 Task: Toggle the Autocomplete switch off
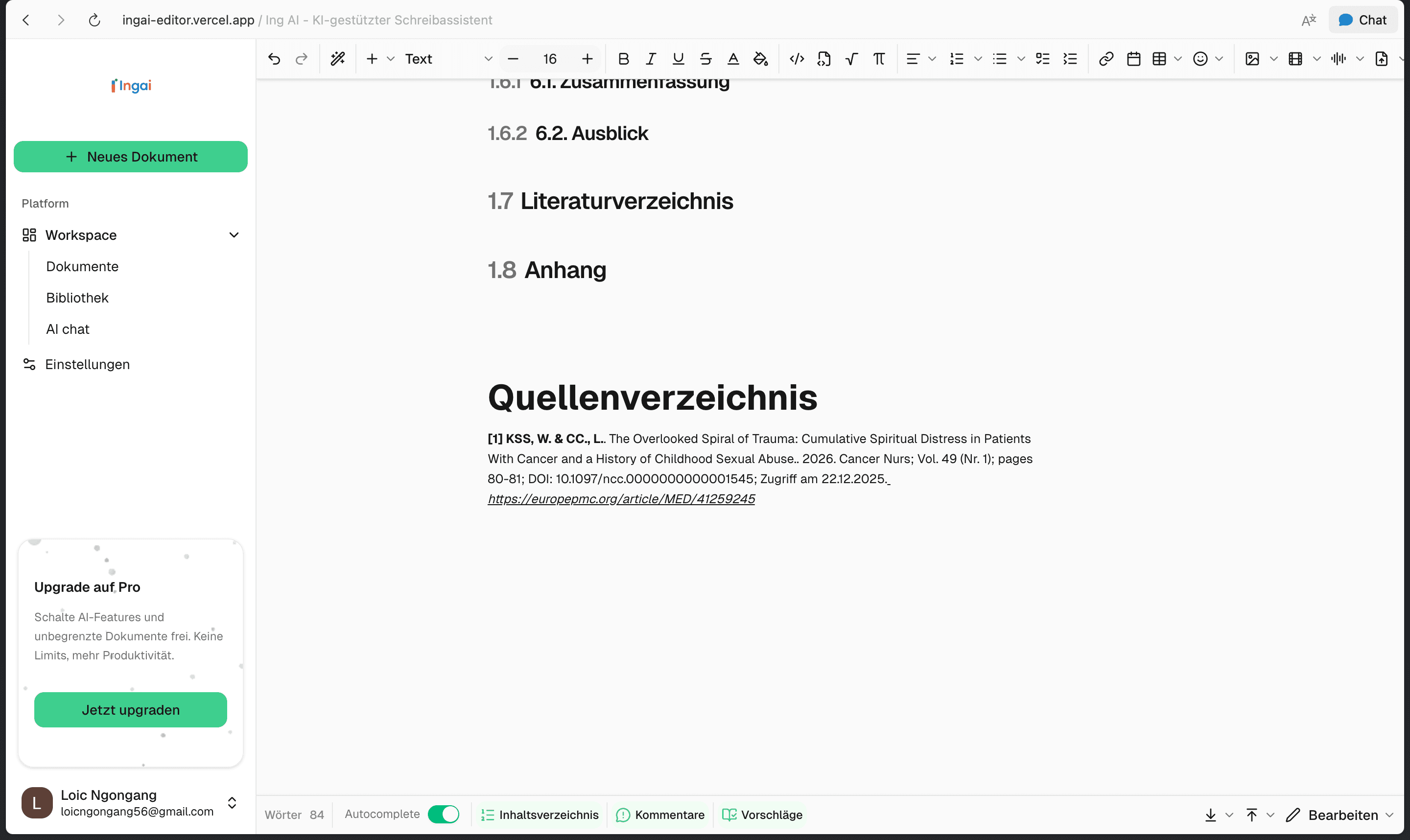444,814
